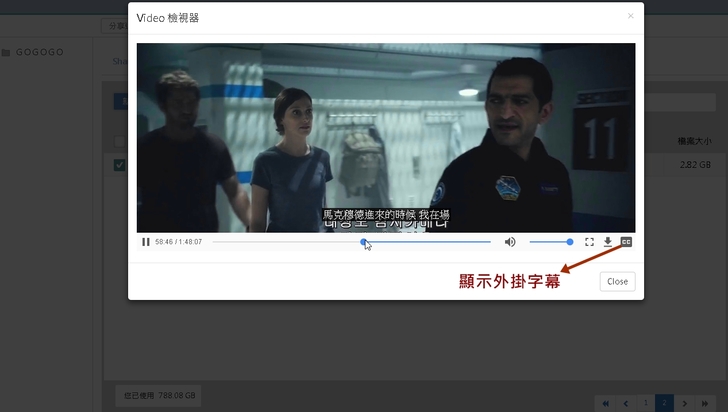Viewport: 728px width, 412px height.
Task: Click the video frame area
Action: point(386,138)
